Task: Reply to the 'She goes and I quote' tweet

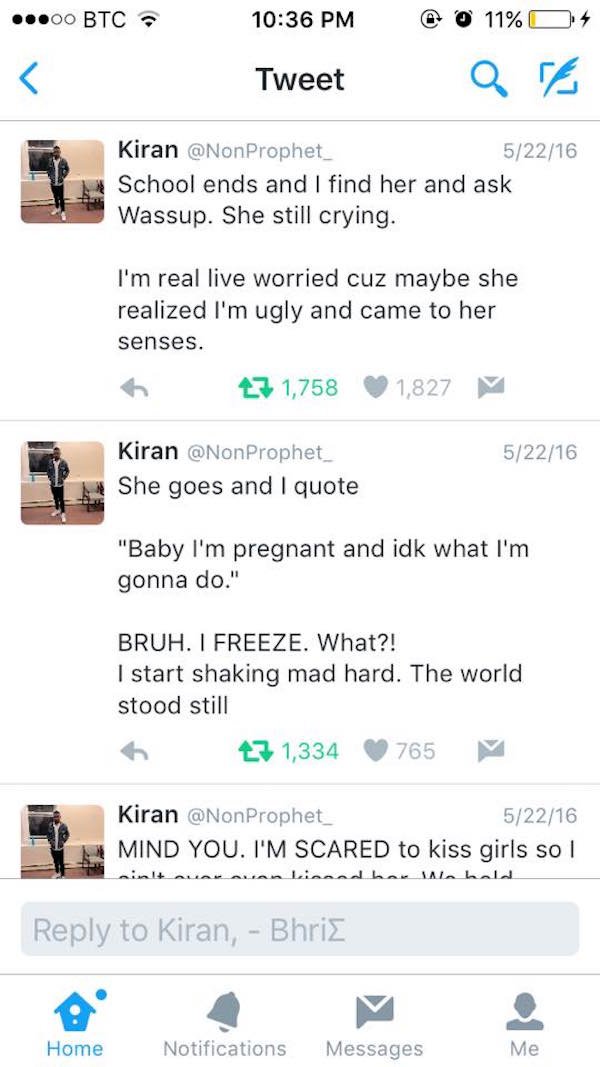Action: coord(135,751)
